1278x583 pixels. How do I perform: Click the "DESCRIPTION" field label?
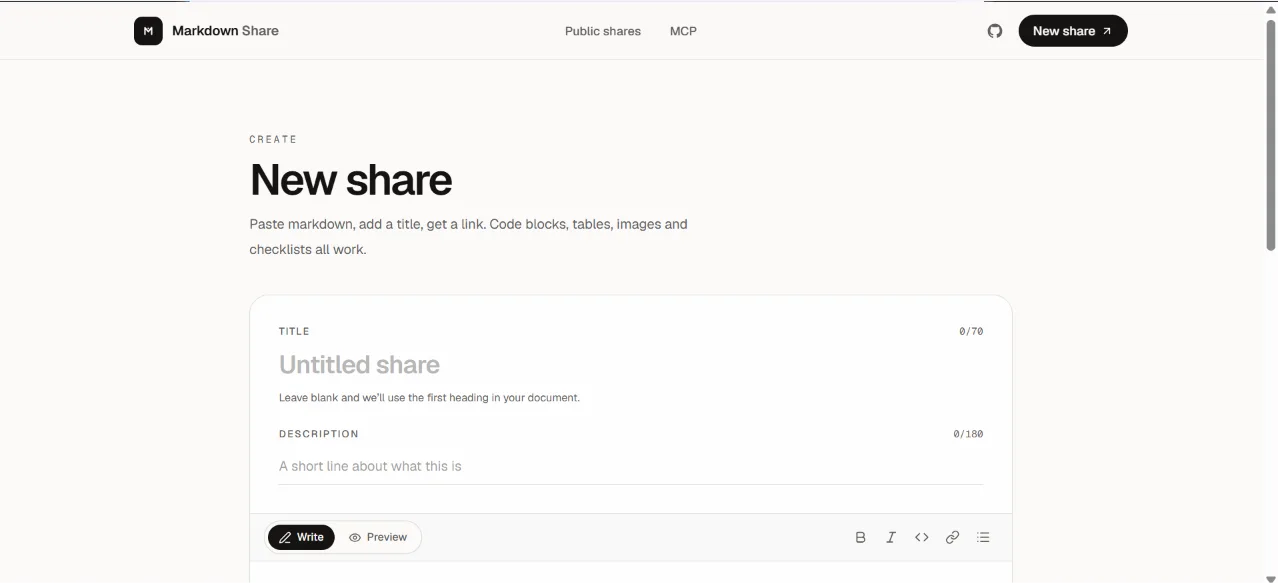[319, 434]
